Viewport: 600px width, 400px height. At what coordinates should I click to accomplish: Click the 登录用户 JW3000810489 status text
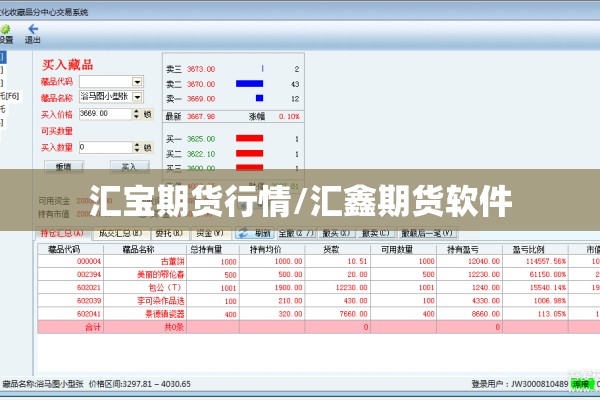click(x=520, y=384)
